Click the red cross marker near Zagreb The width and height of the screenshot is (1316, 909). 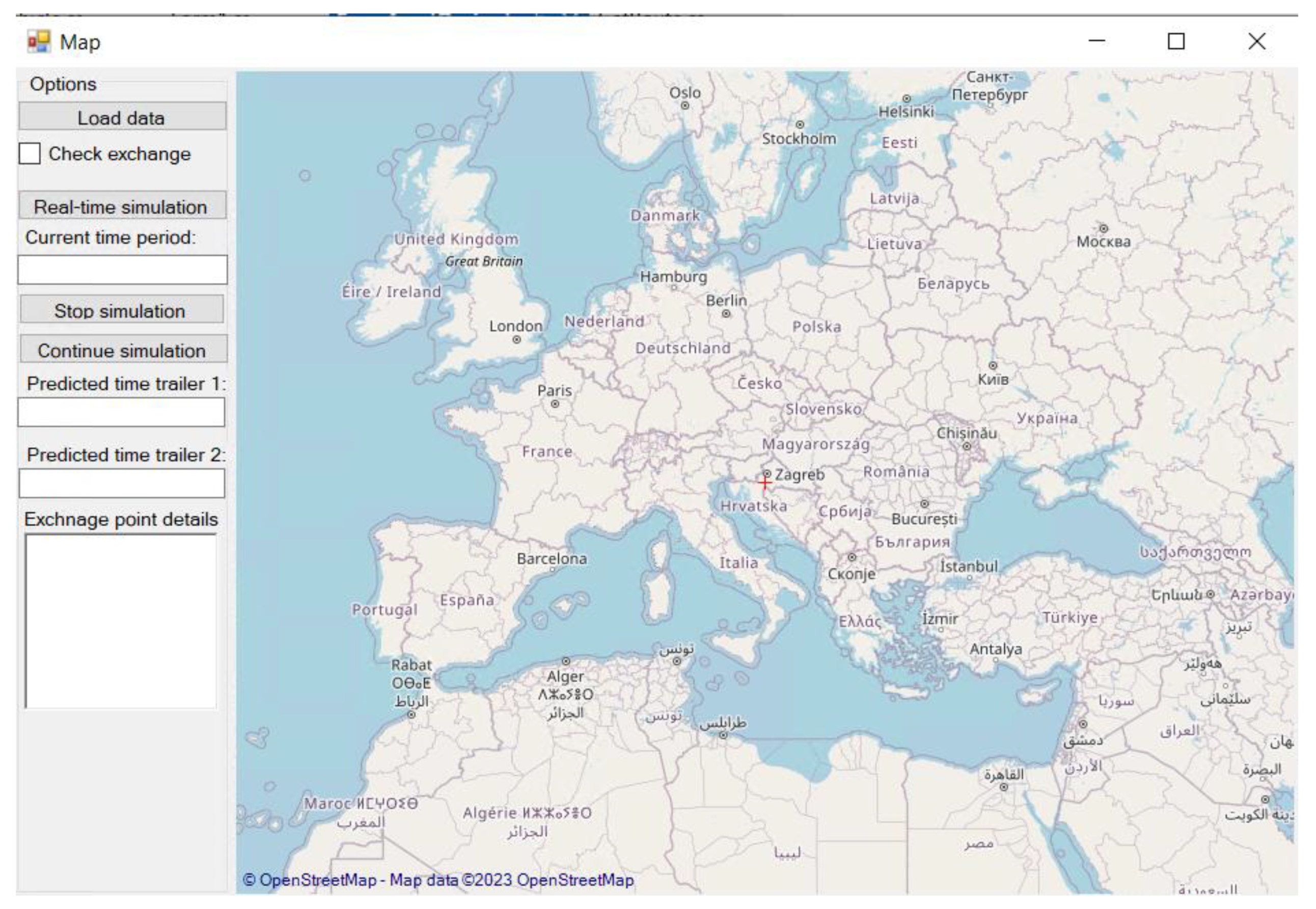(x=764, y=483)
